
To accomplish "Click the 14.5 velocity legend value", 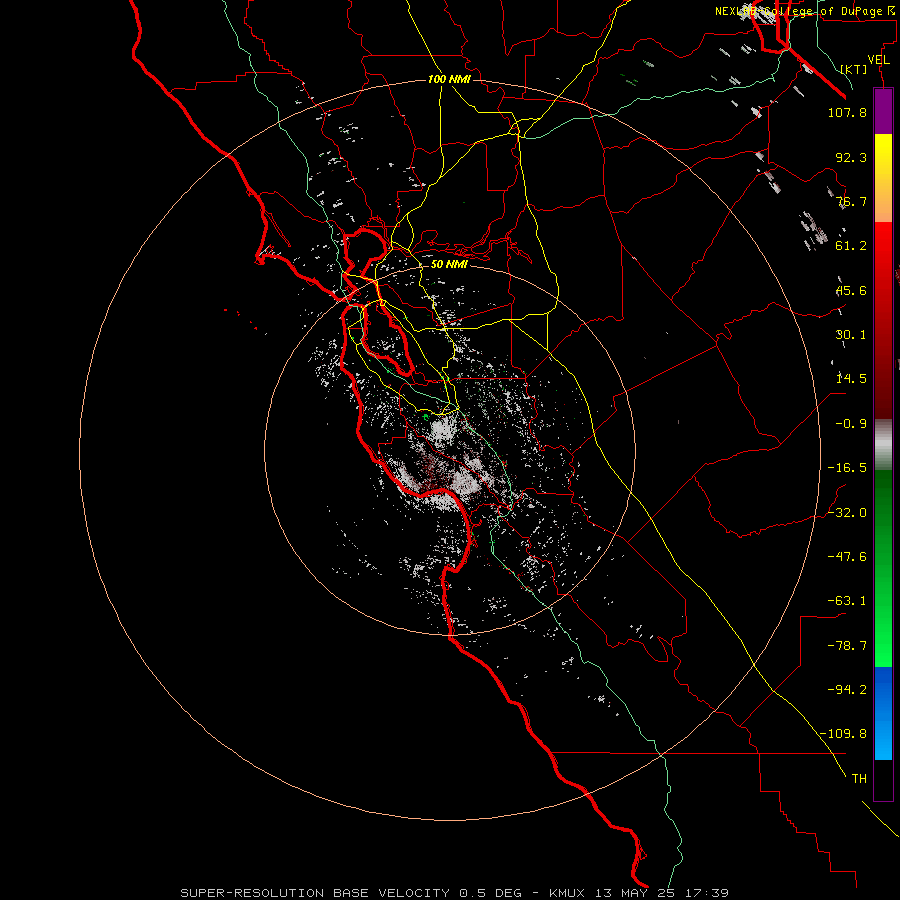I will pos(851,379).
